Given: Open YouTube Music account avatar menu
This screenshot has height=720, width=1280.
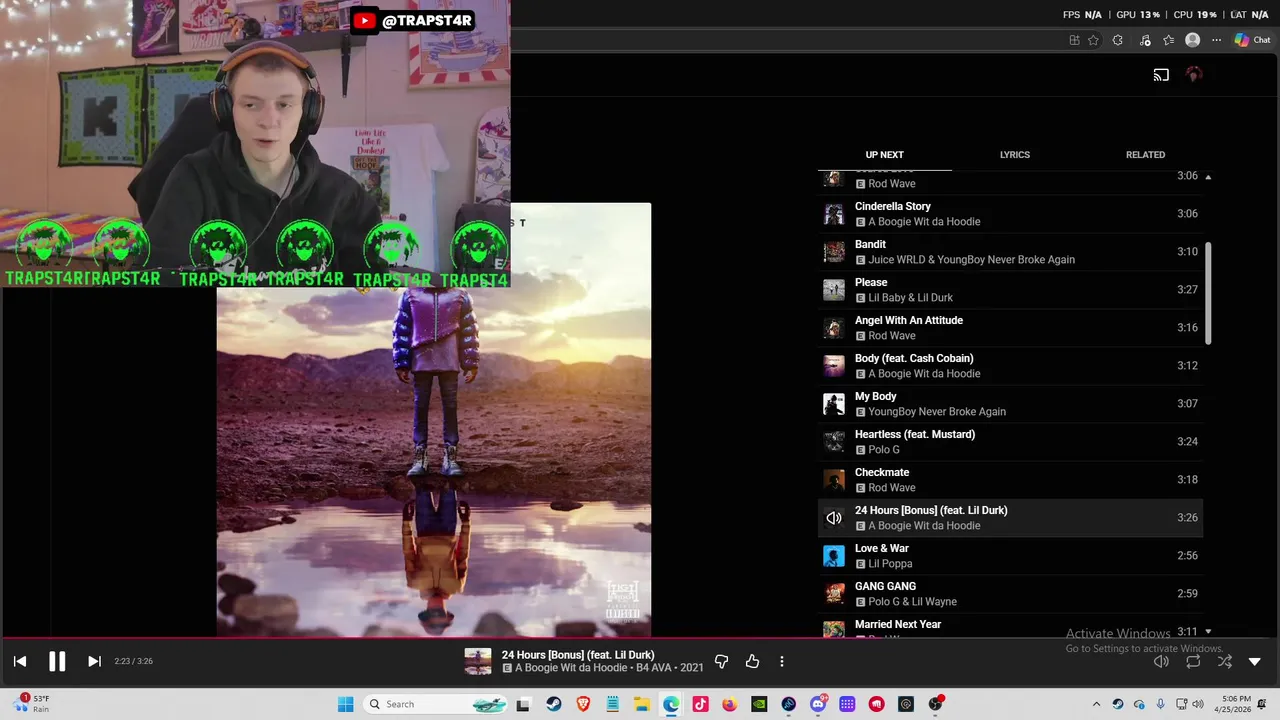Looking at the screenshot, I should click(x=1194, y=74).
